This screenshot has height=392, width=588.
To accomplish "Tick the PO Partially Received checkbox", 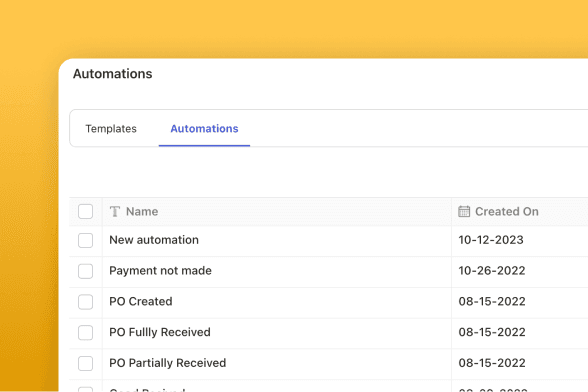I will (x=86, y=363).
